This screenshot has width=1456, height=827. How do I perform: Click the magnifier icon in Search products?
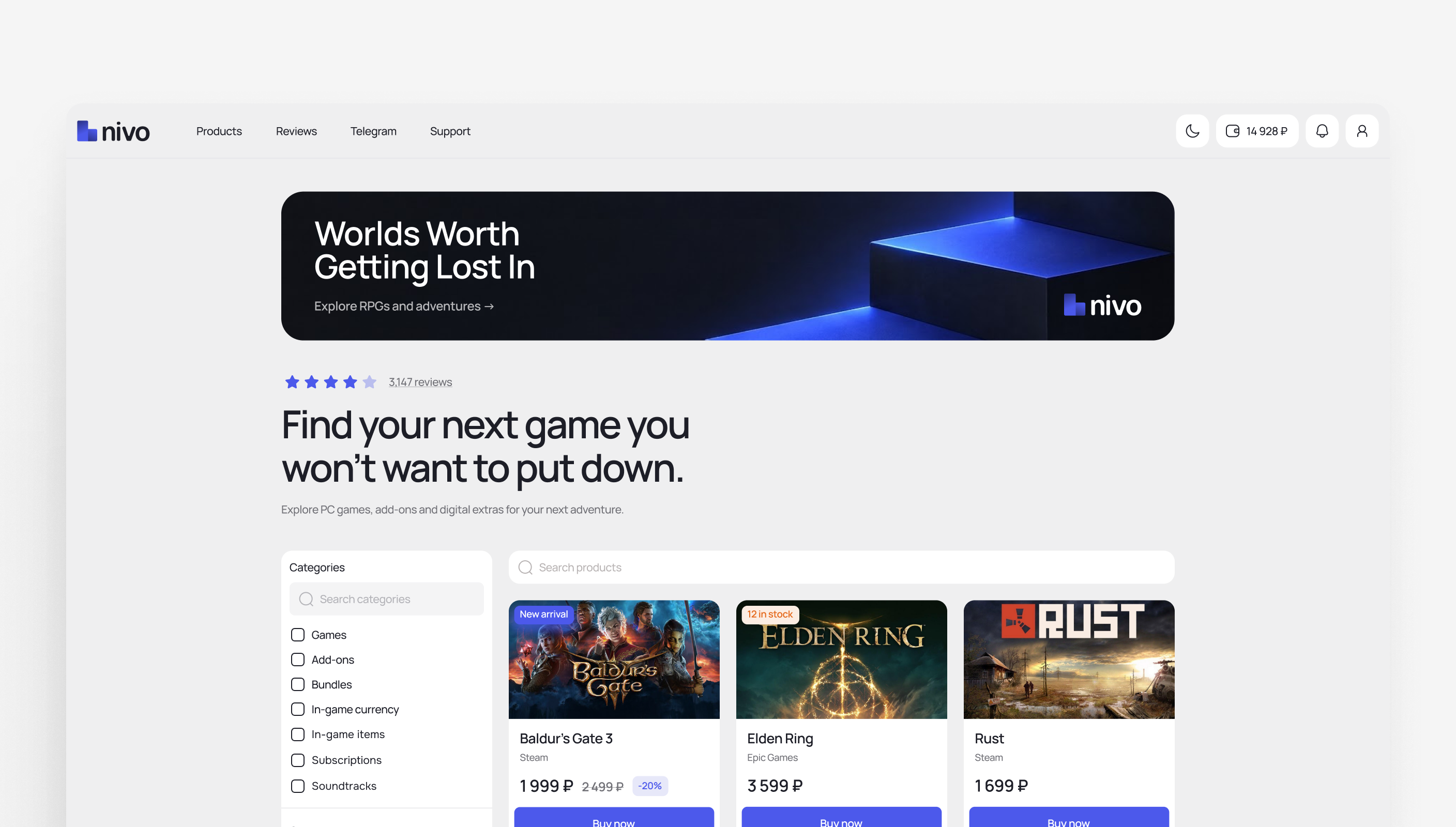(x=525, y=568)
